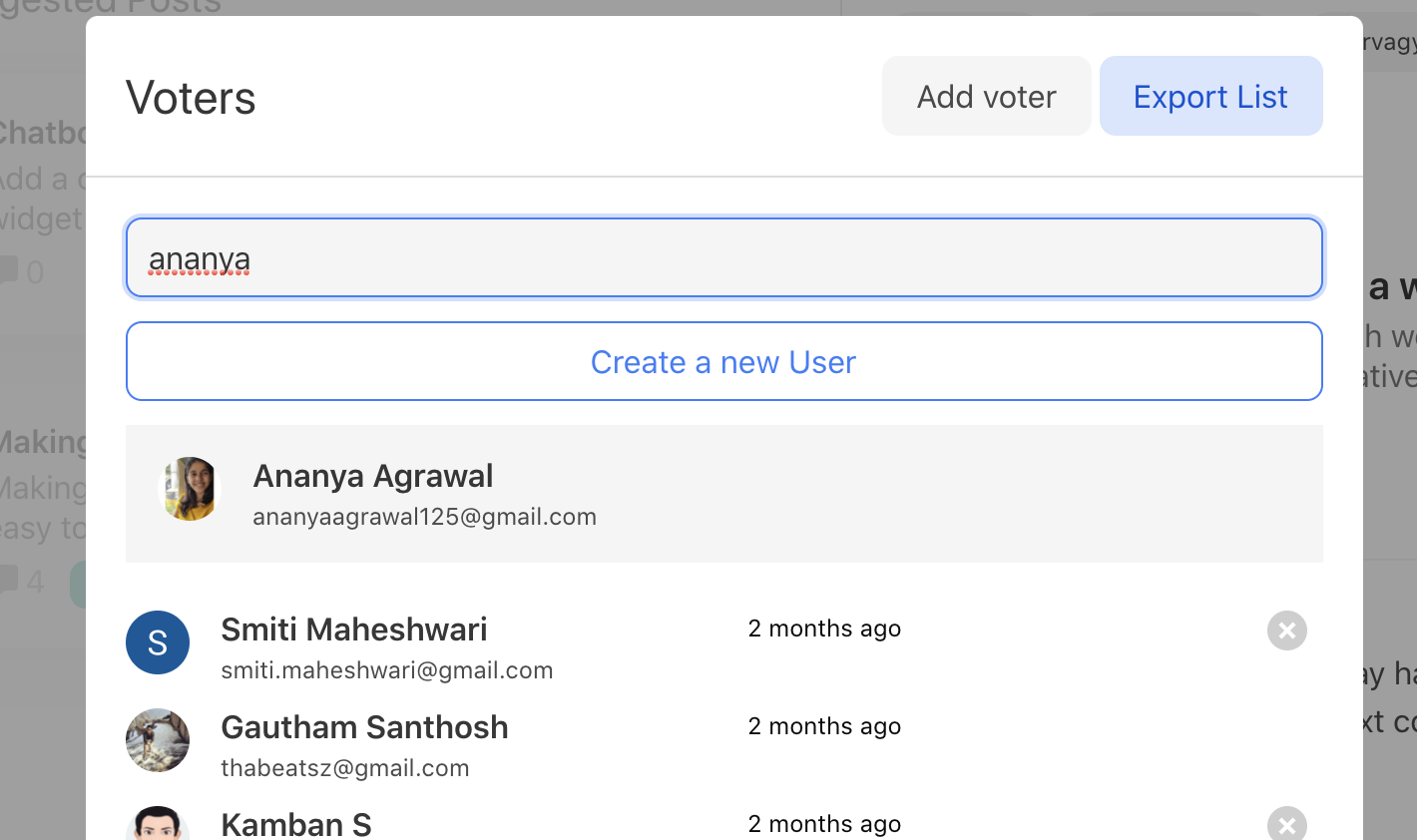The width and height of the screenshot is (1417, 840).
Task: Click the ananyaagrawal125@gmail.com email address
Action: point(424,517)
